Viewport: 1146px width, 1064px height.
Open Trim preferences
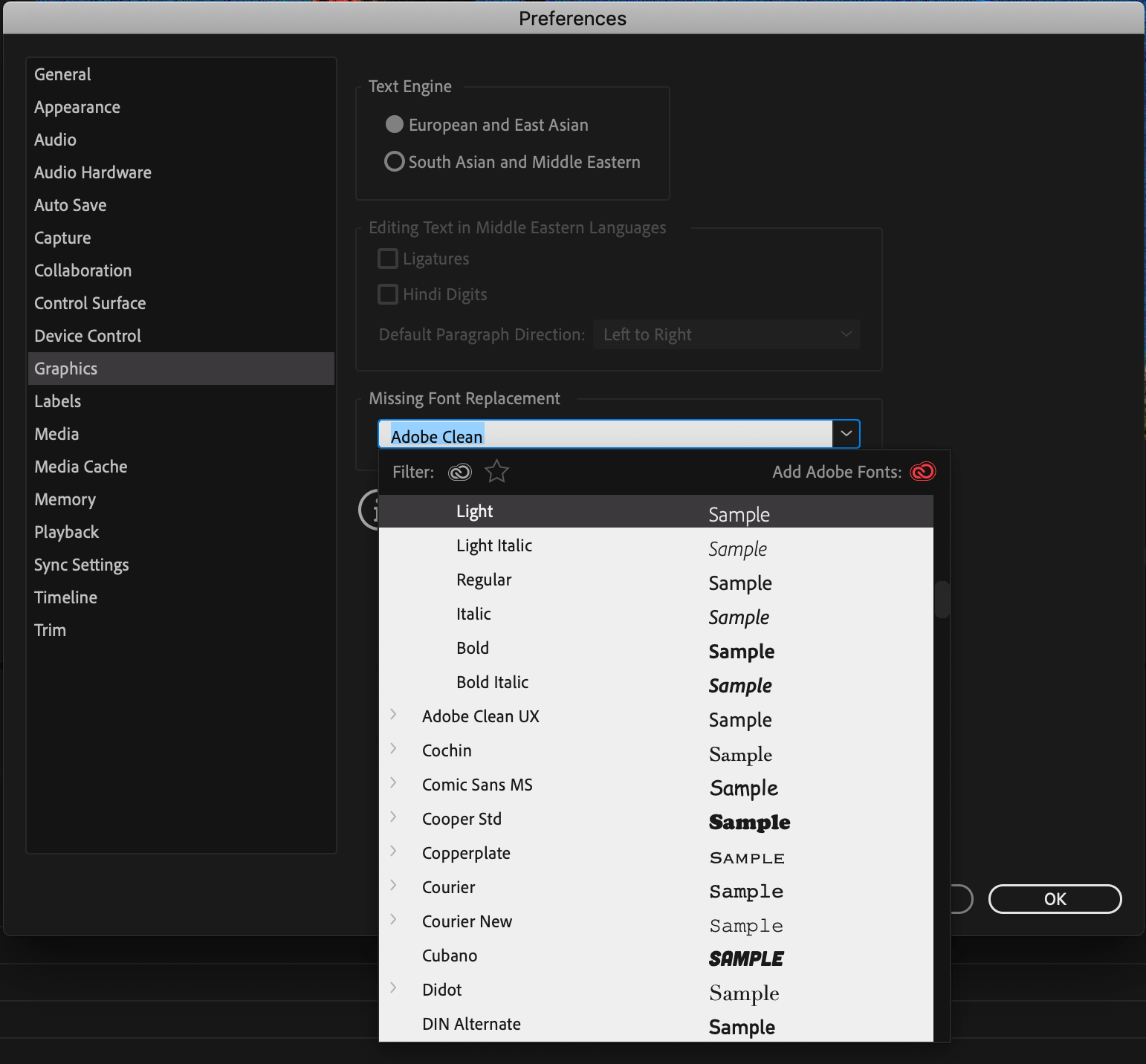181,630
